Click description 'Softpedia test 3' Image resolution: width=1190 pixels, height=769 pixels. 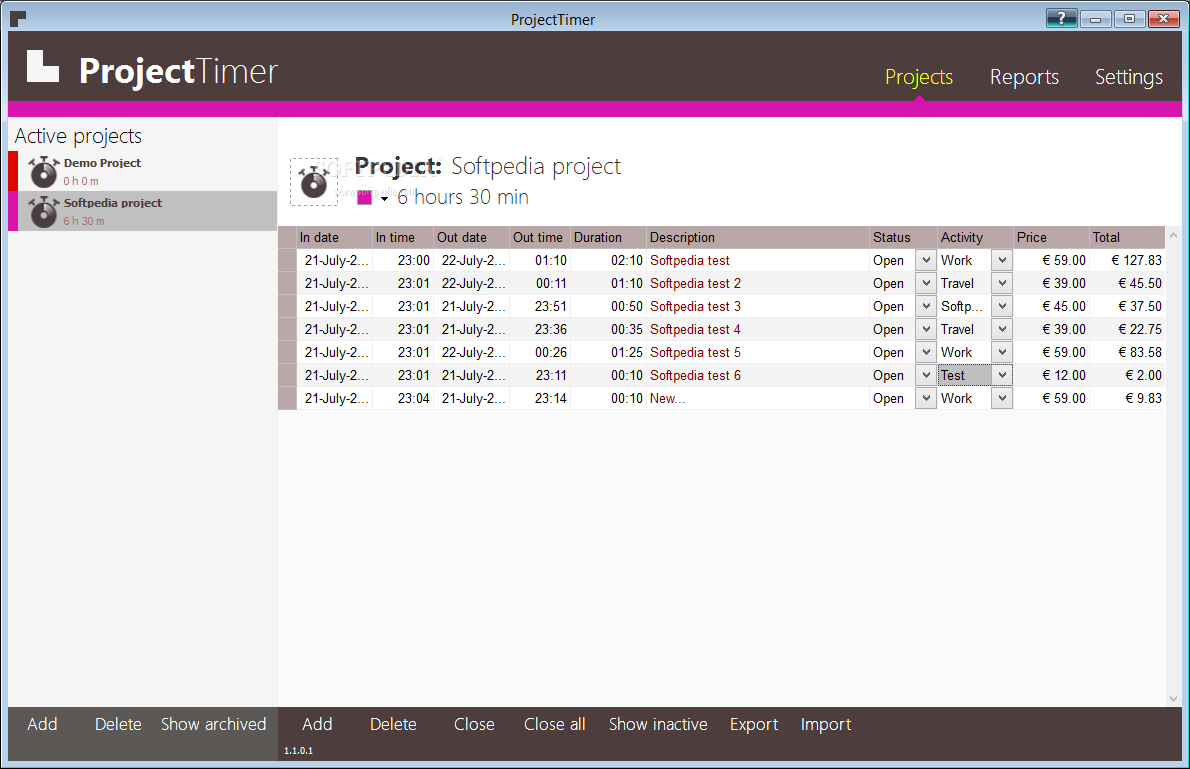(x=695, y=306)
